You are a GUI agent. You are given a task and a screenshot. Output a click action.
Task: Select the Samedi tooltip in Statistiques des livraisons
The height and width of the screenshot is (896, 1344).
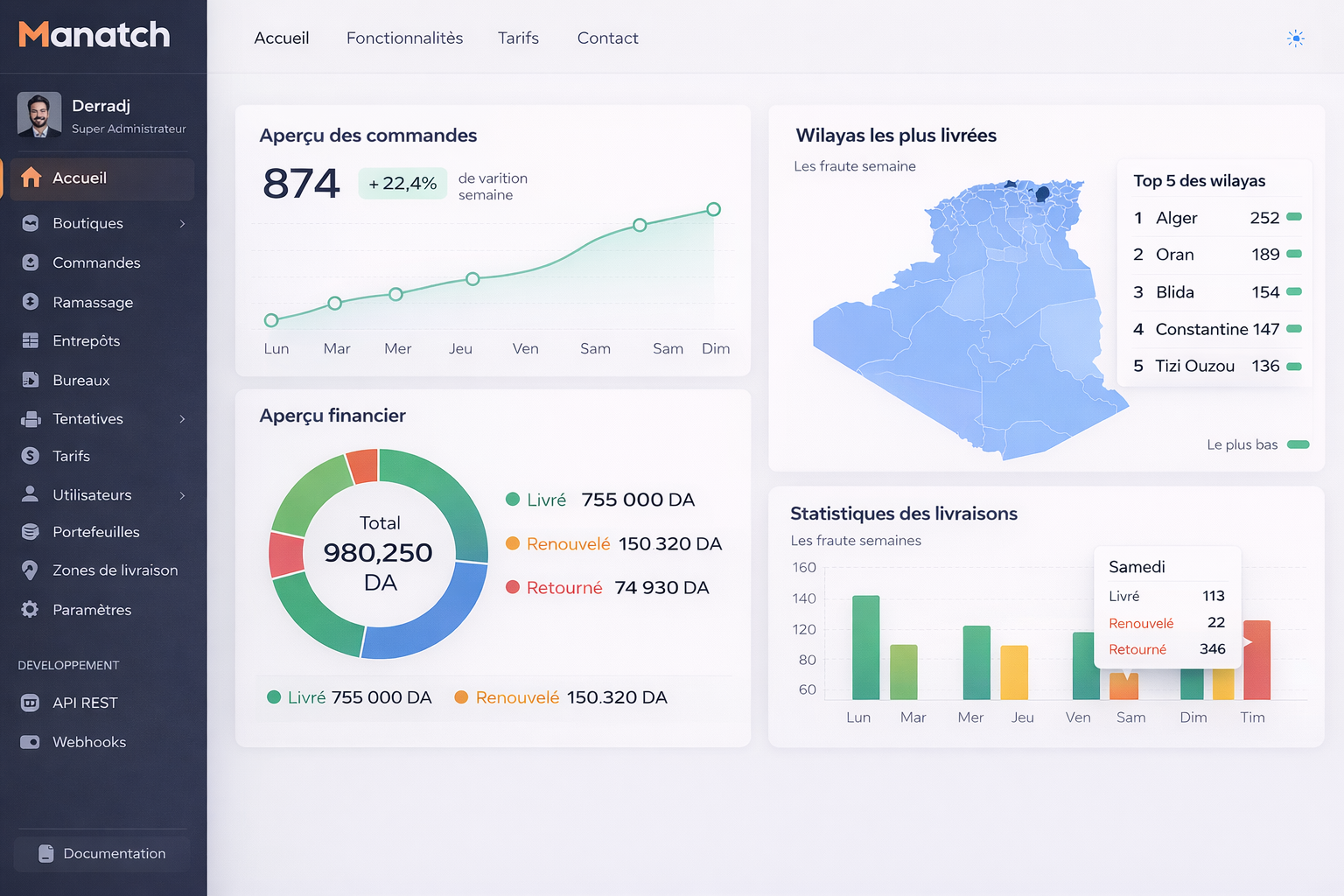coord(1167,607)
